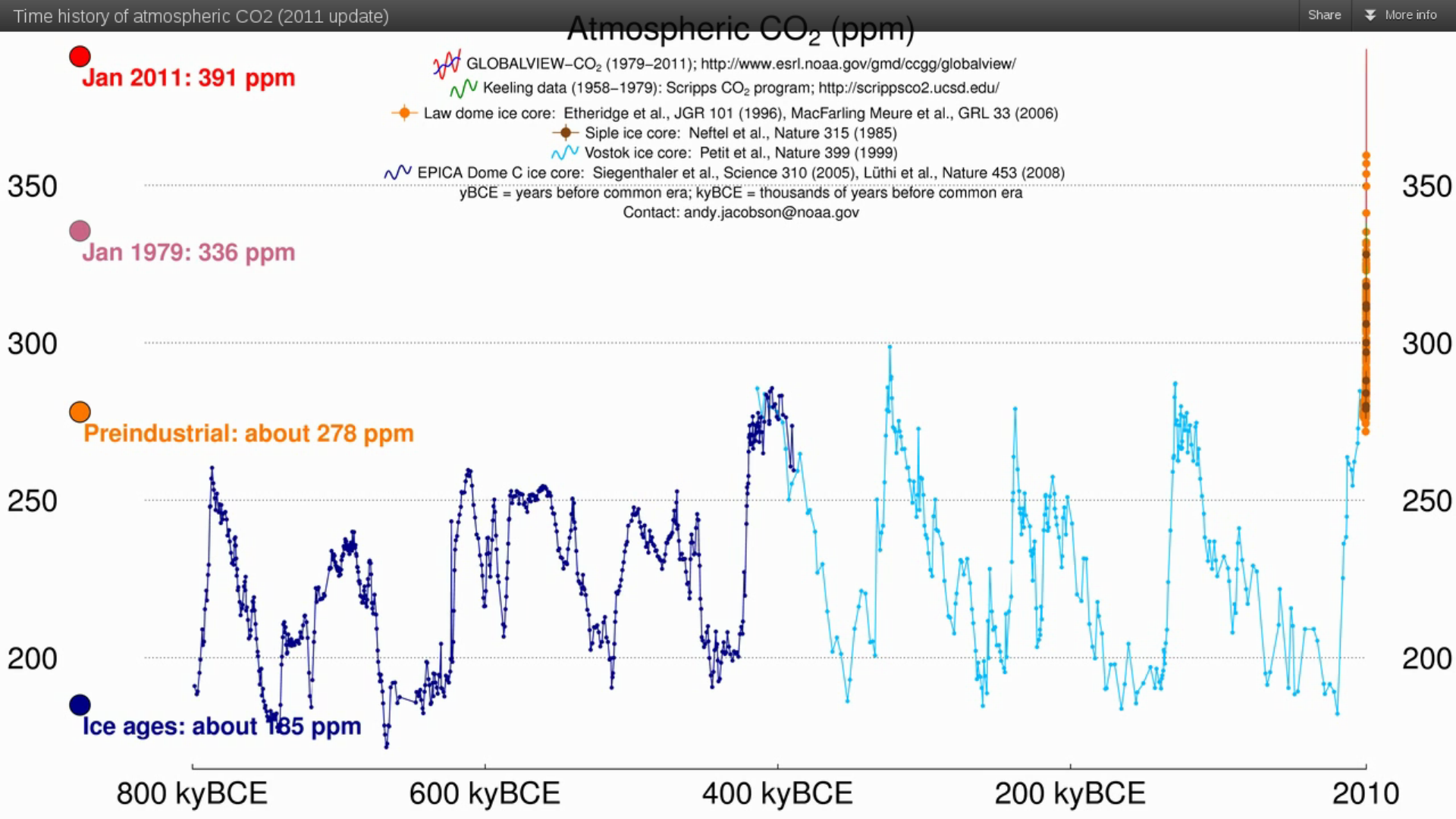Click the pink Jan 1979 marker dot
The image size is (1456, 819).
point(80,231)
